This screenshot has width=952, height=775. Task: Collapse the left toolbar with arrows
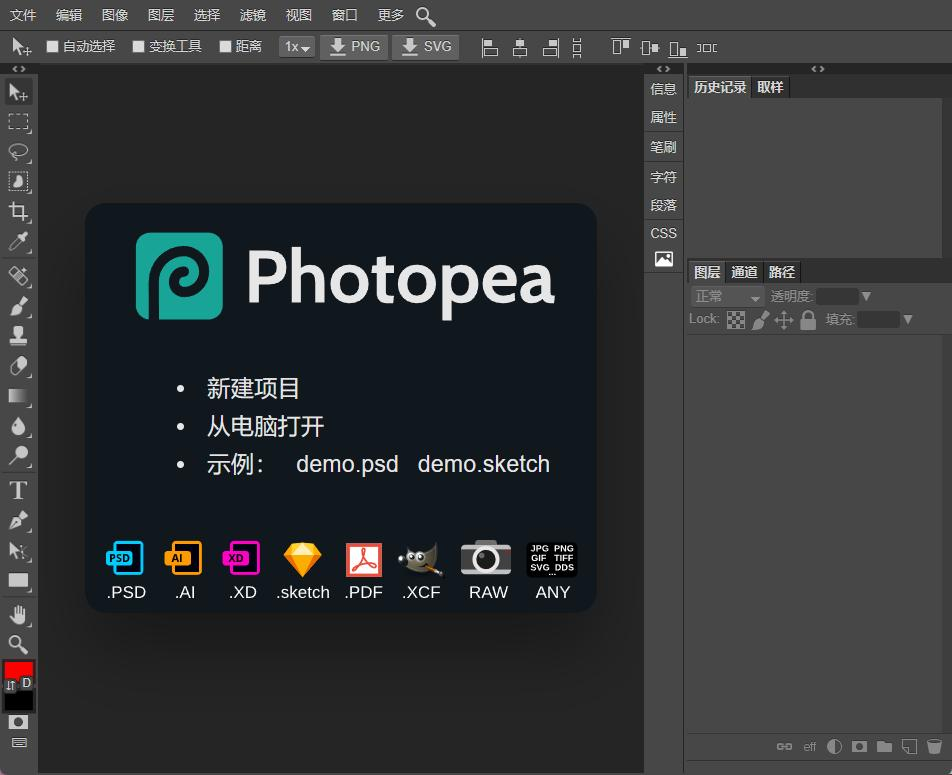click(x=19, y=69)
